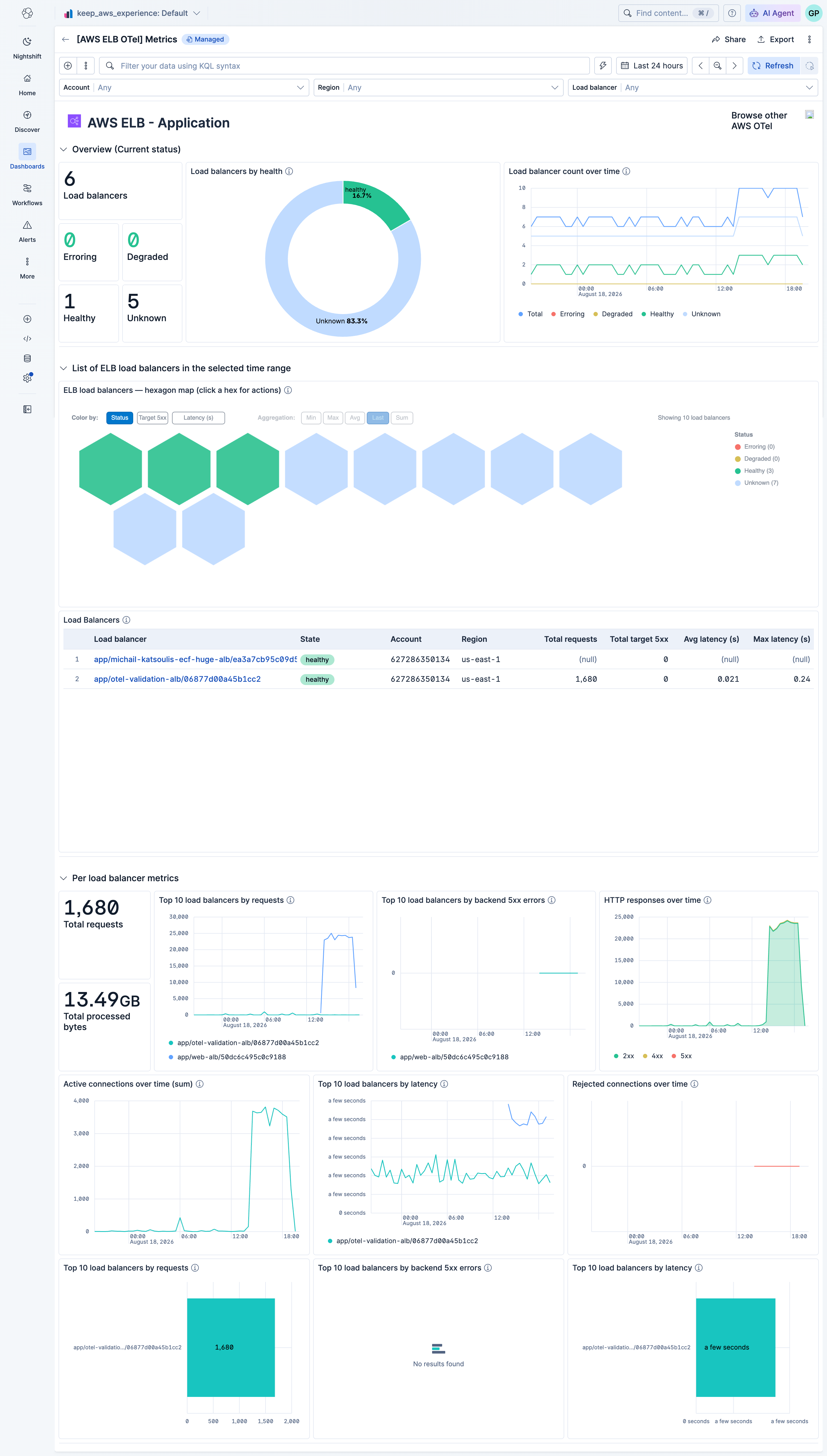Select the Last aggregation

coord(378,418)
